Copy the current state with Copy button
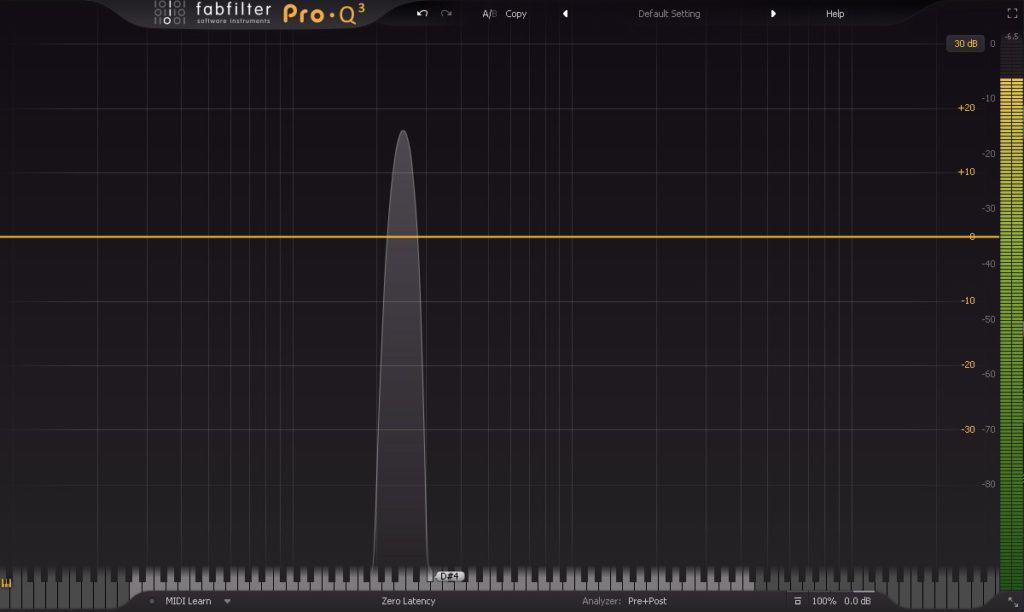 point(516,14)
